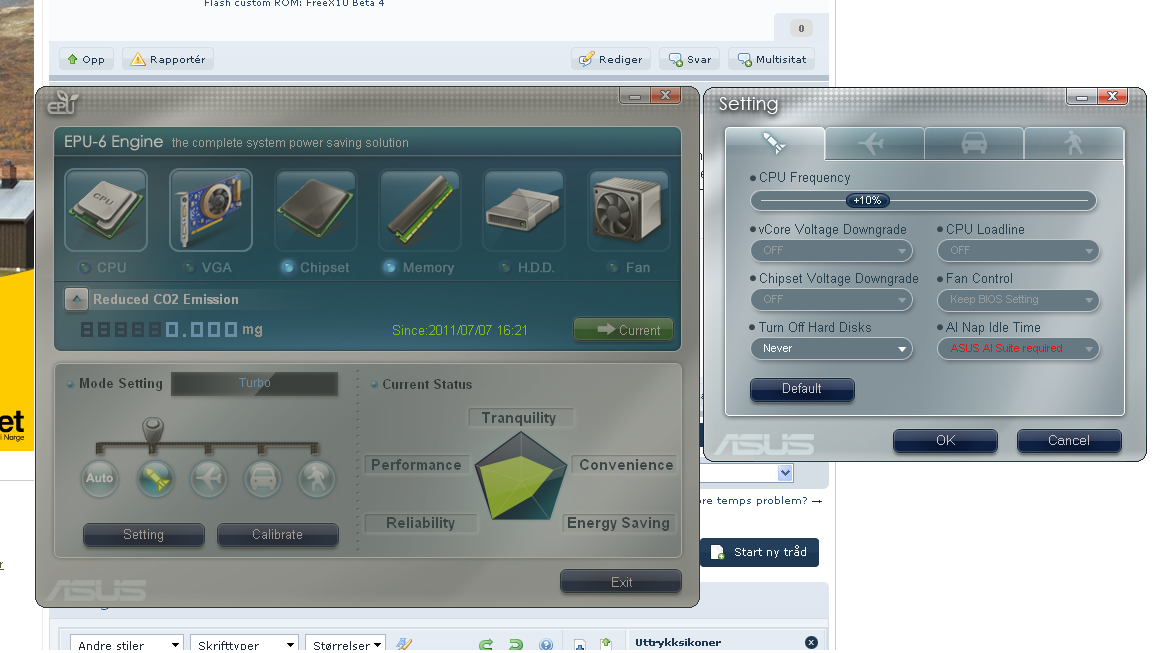Select the Chipset component icon
The height and width of the screenshot is (653, 1171).
pos(315,210)
